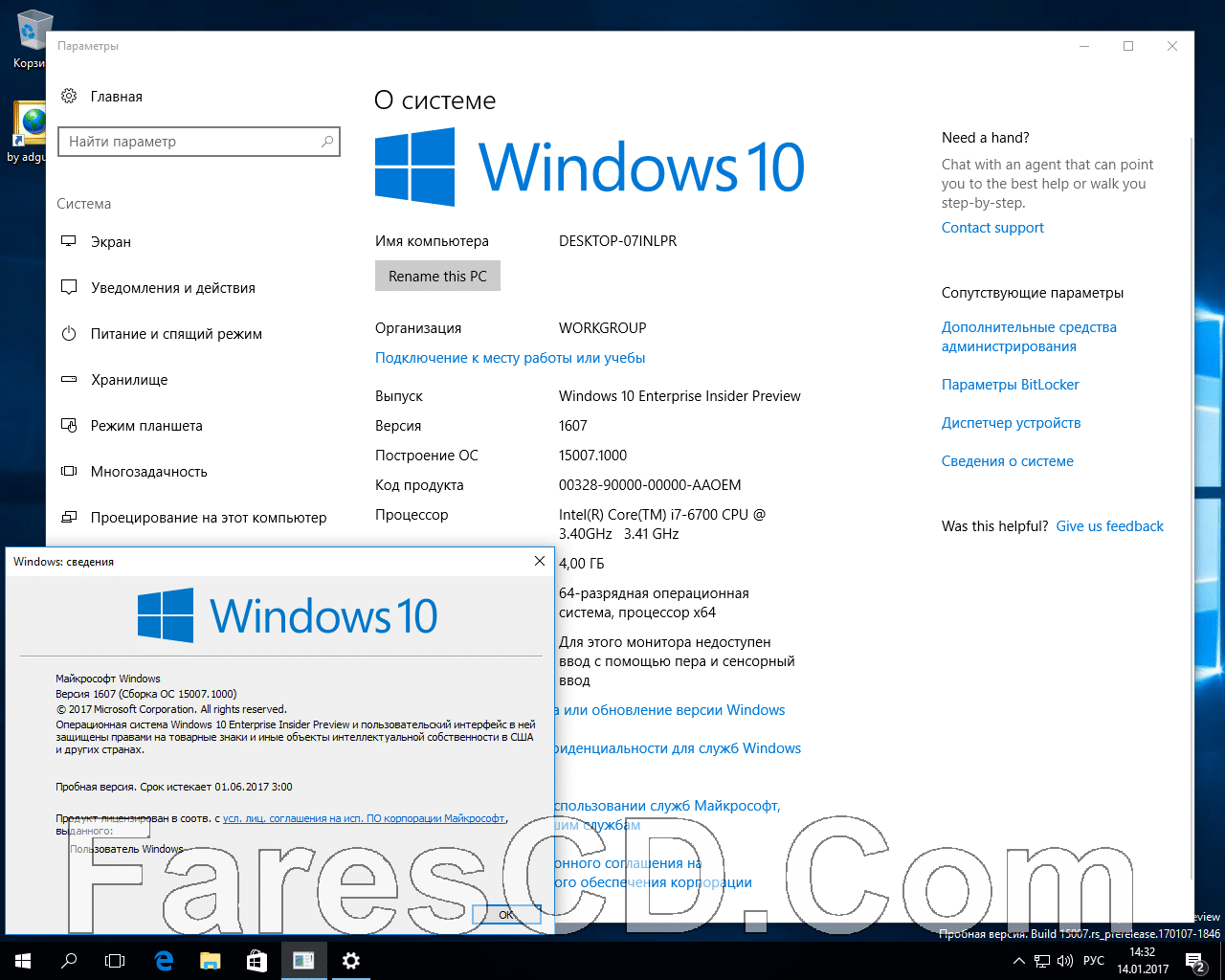Select Проецирование на этот компьютер
Viewport: 1225px width, 980px height.
209,518
